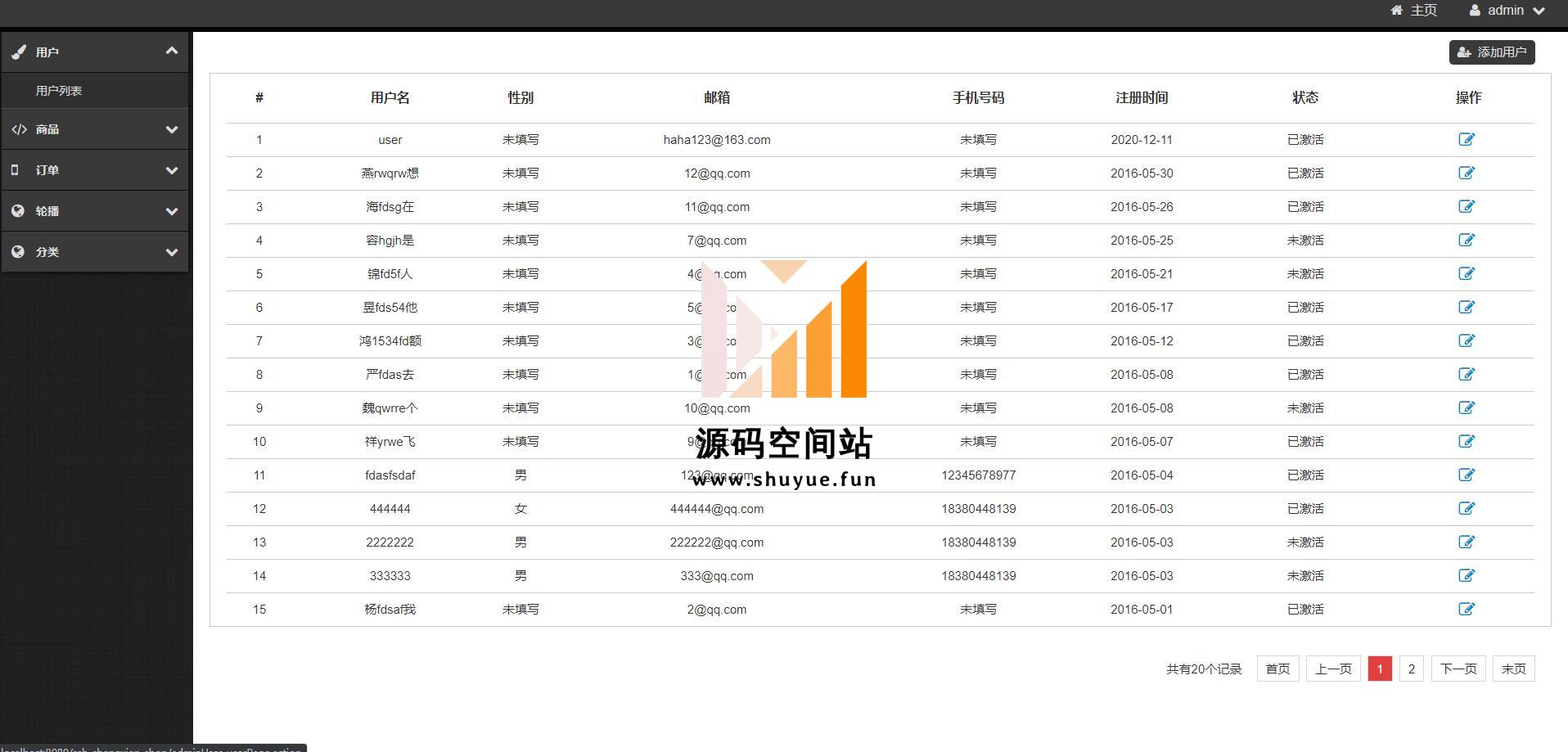
Task: Click edit icon for row 15
Action: [x=1467, y=610]
